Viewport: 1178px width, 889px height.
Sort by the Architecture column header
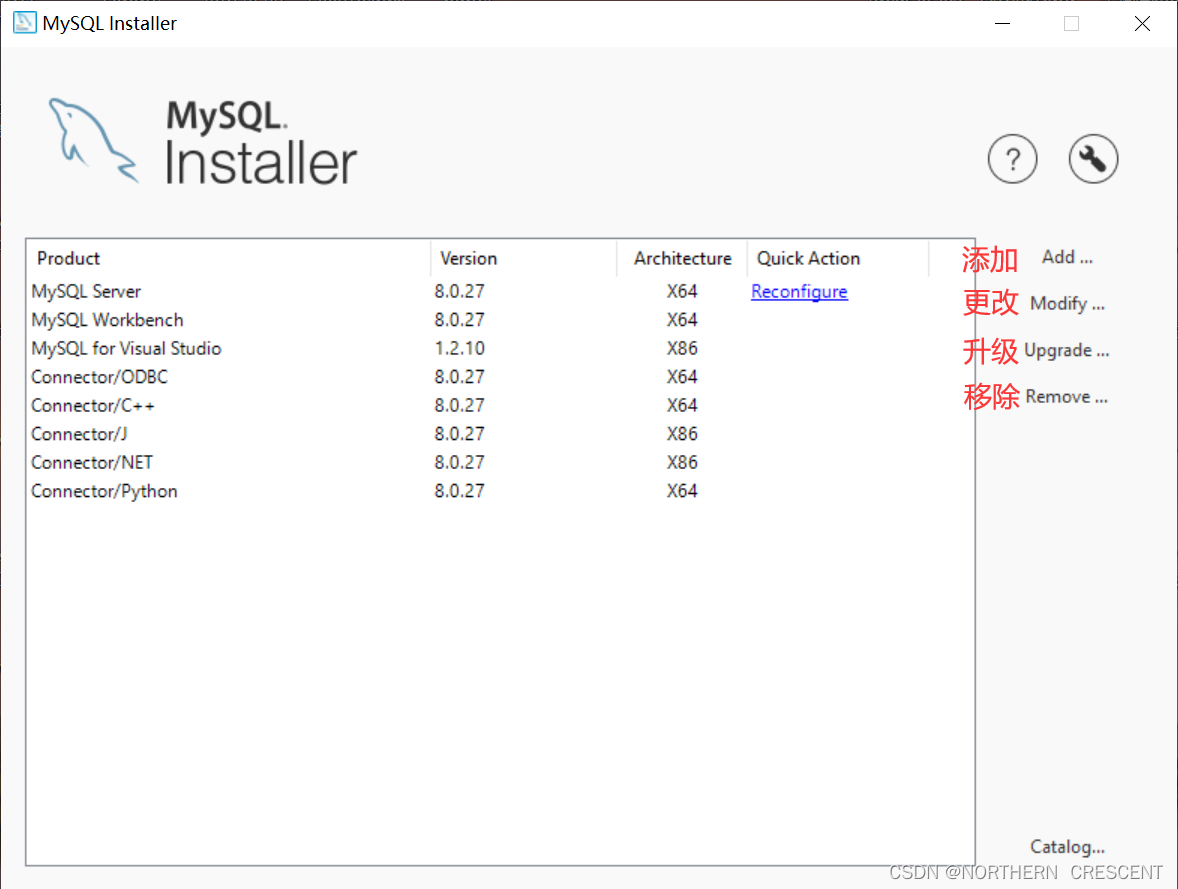pos(682,259)
